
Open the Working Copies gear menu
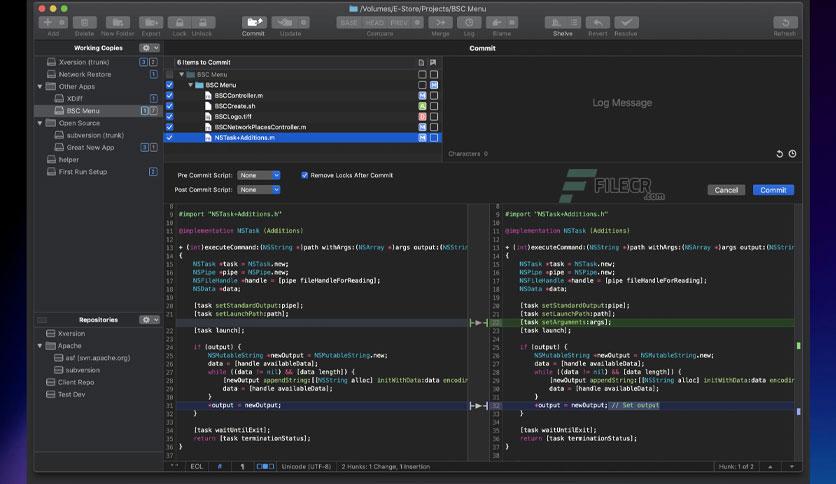pos(150,48)
